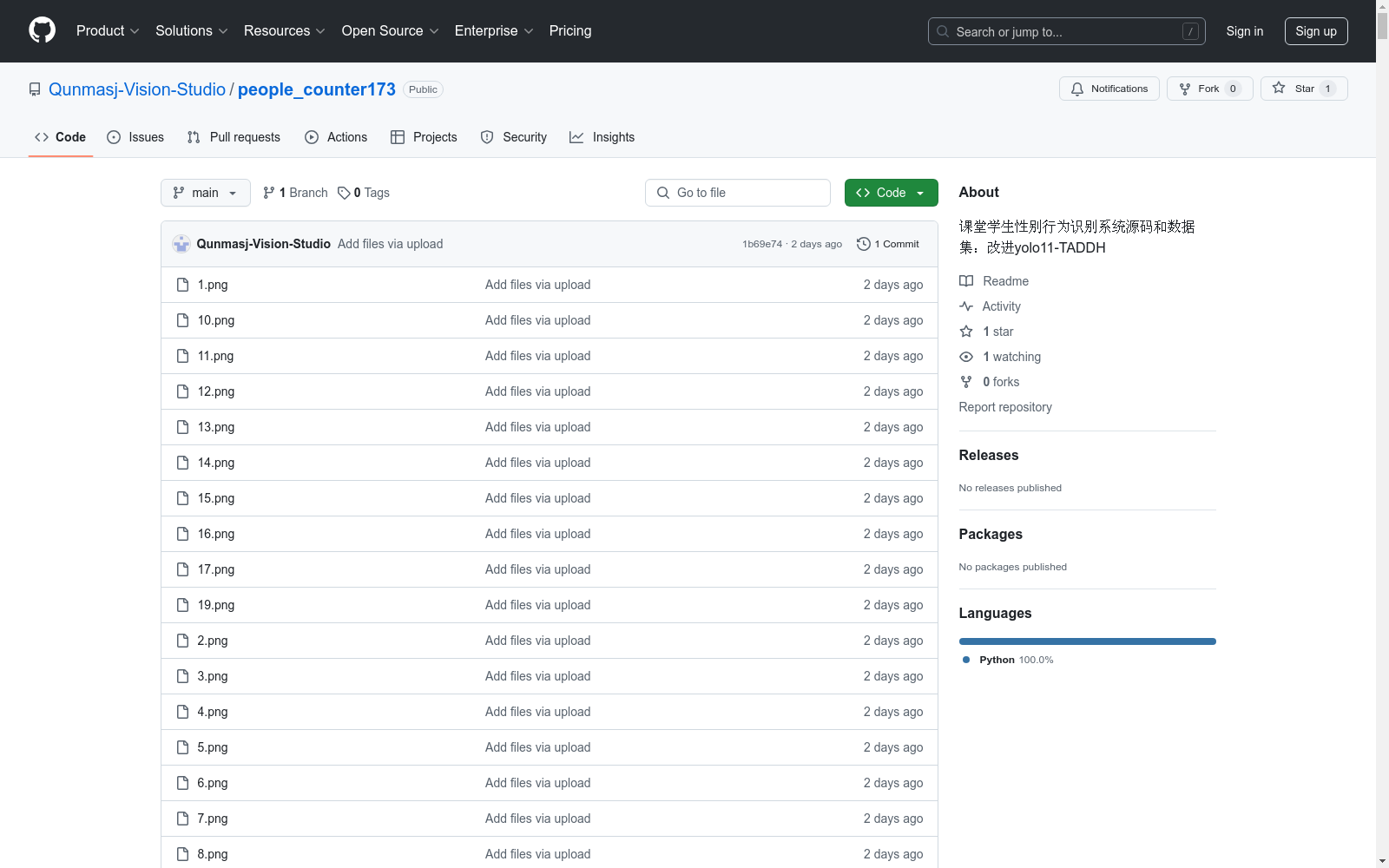Click the search magnifier icon in header
1389x868 pixels.
(x=943, y=31)
